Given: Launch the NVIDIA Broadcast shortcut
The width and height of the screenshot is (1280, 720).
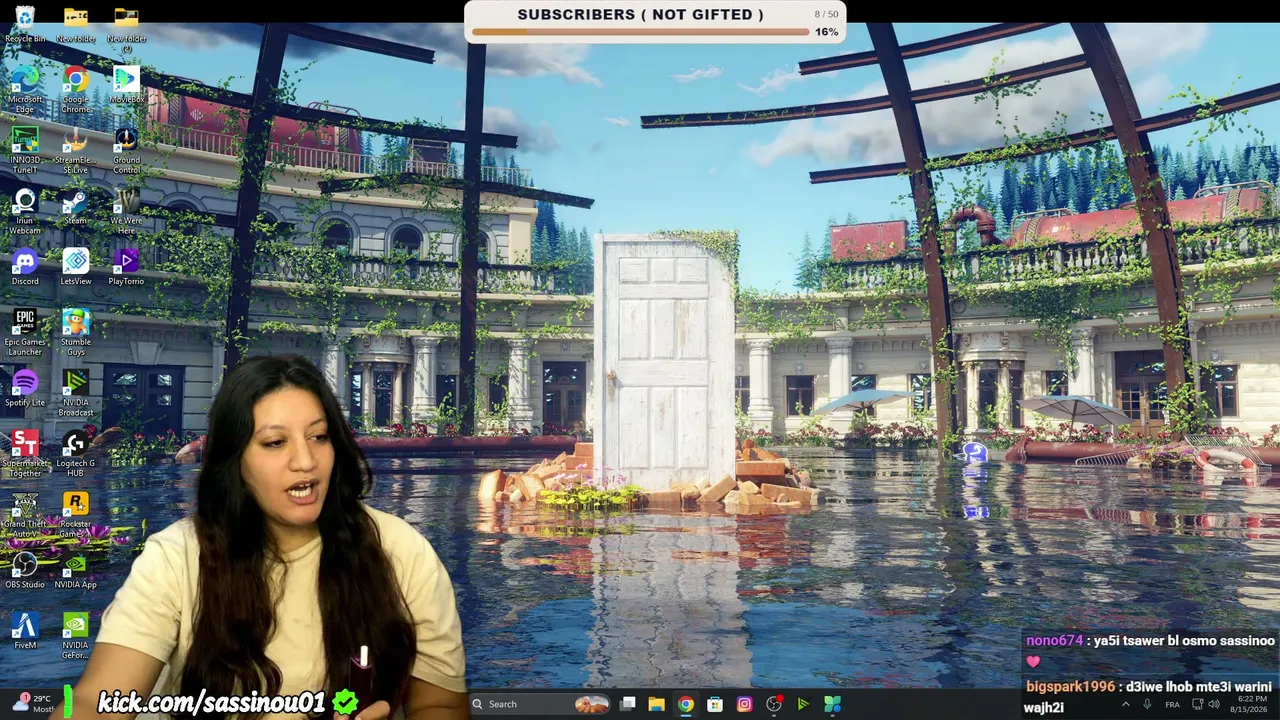Looking at the screenshot, I should (x=76, y=394).
